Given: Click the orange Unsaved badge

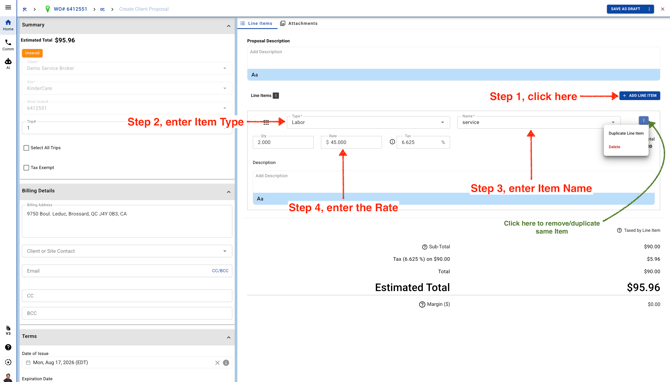Looking at the screenshot, I should click(32, 53).
